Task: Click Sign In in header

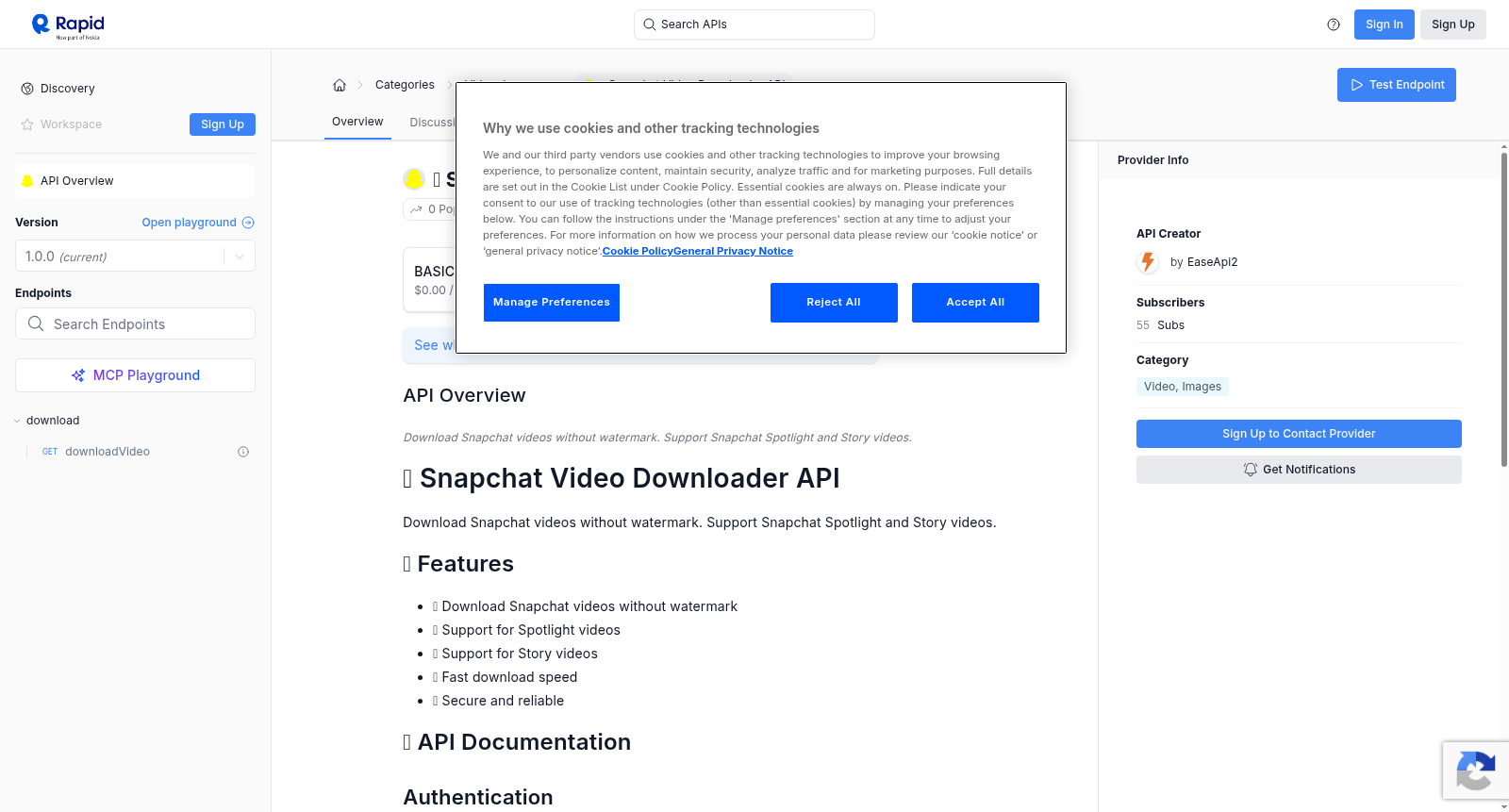Action: [1385, 25]
